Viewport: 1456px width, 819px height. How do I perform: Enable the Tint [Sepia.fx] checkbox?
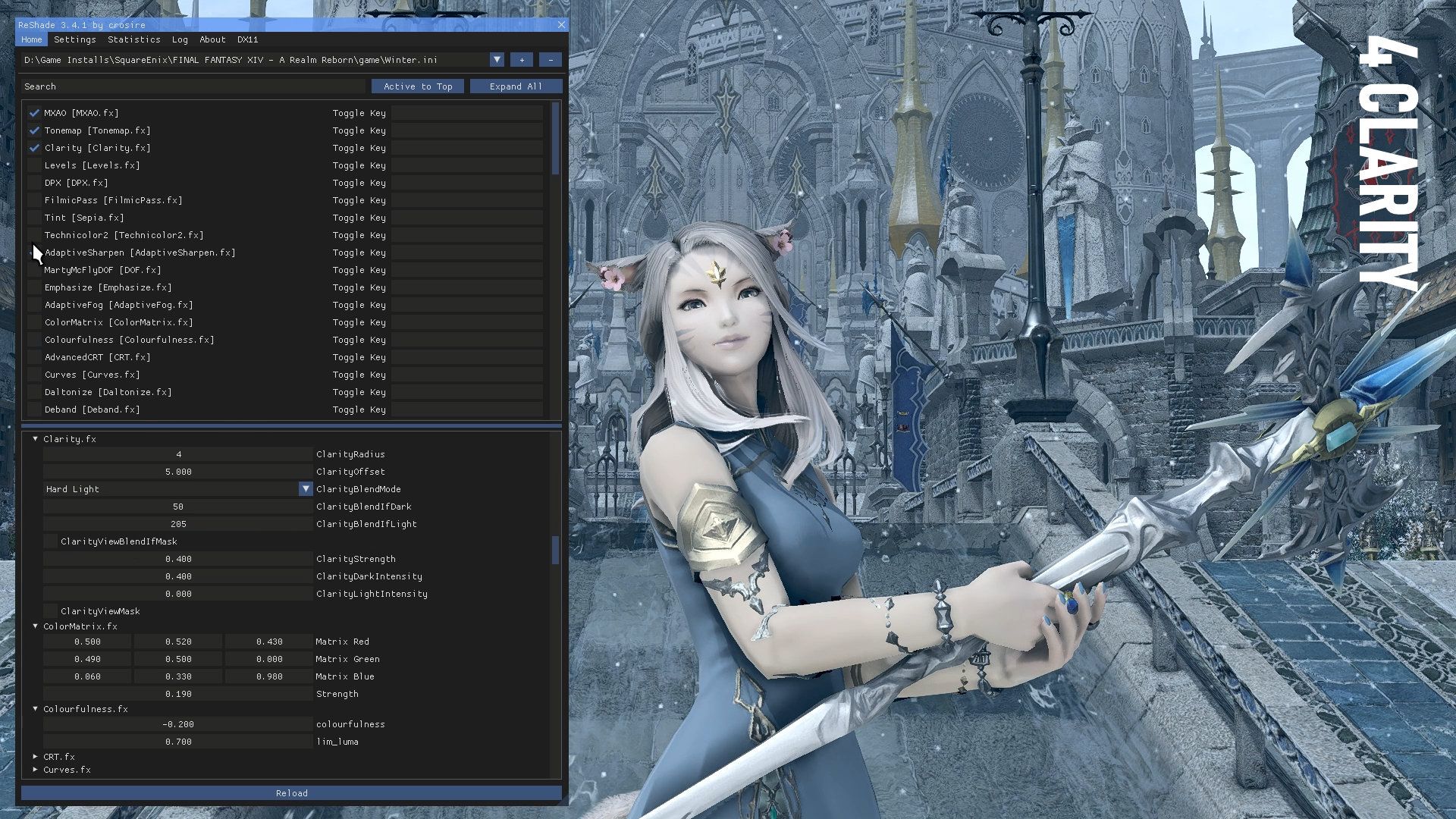34,218
